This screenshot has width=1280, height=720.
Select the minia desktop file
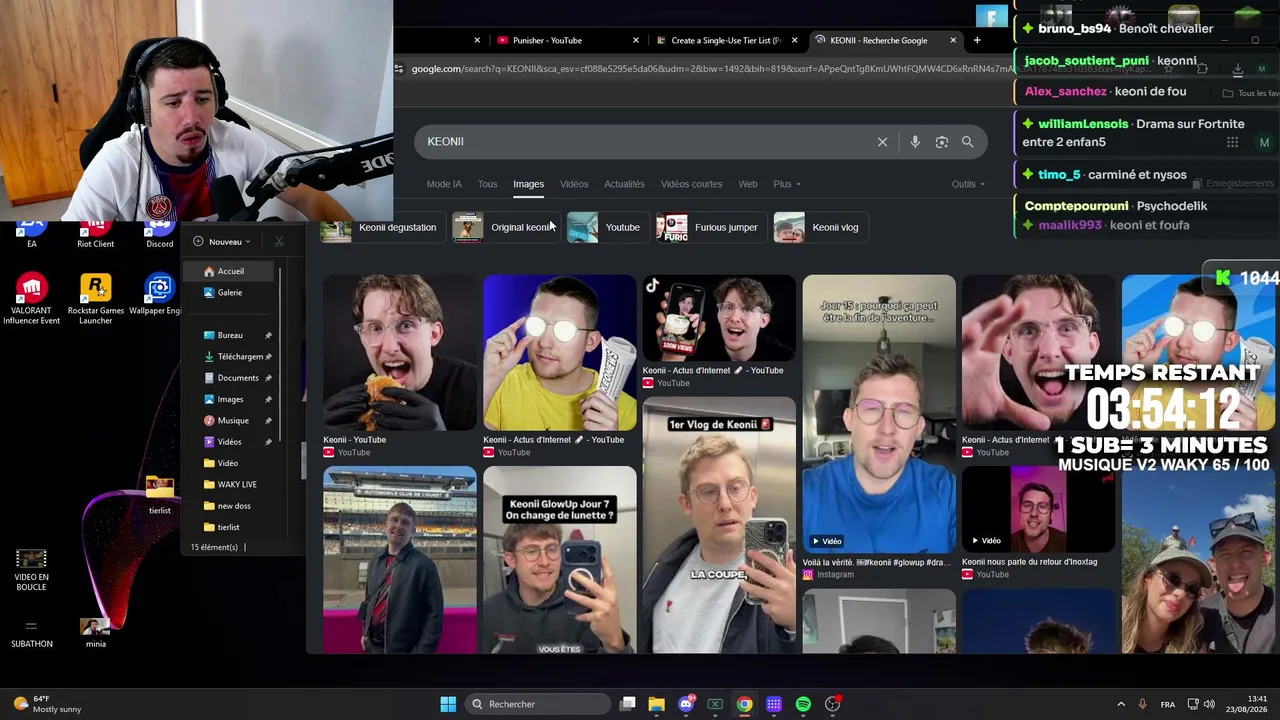click(96, 632)
